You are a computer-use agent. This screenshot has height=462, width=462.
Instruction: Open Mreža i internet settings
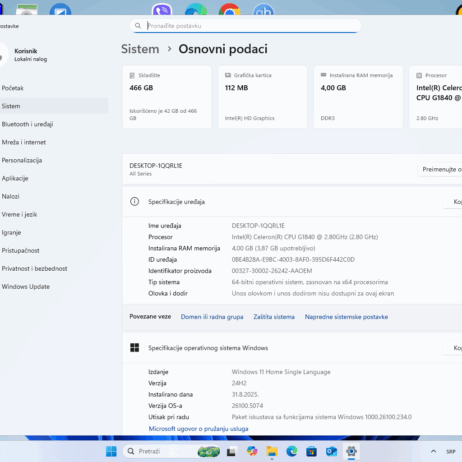54,142
